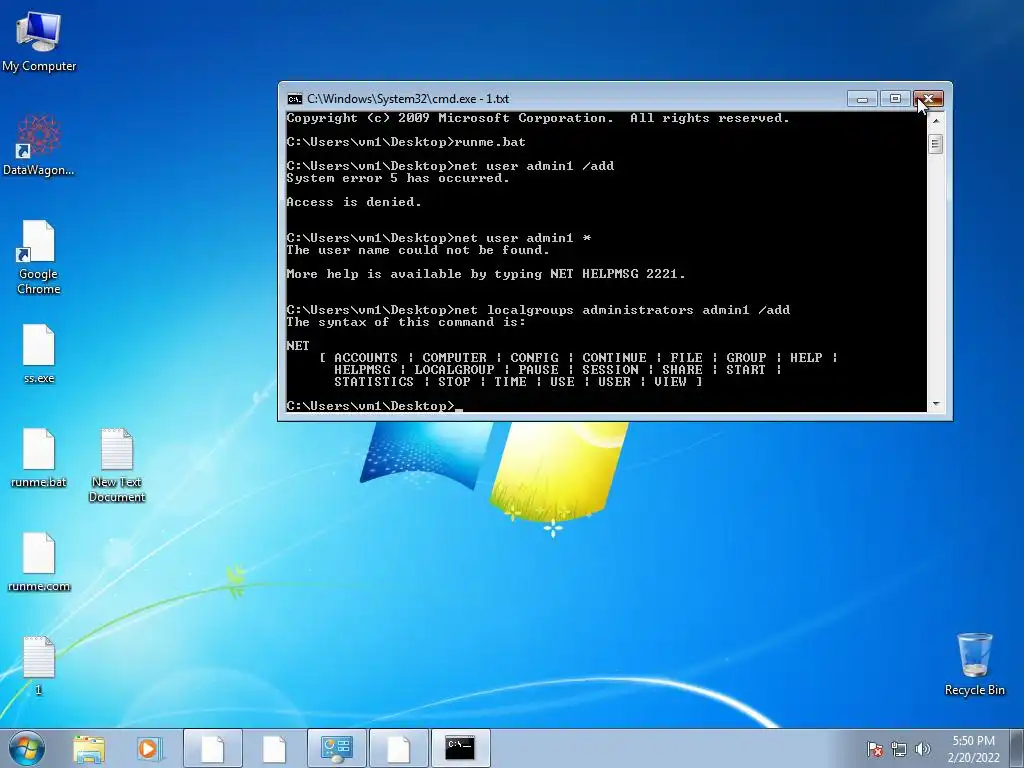Click the Copyright Microsoft Corporation line

coord(537,118)
